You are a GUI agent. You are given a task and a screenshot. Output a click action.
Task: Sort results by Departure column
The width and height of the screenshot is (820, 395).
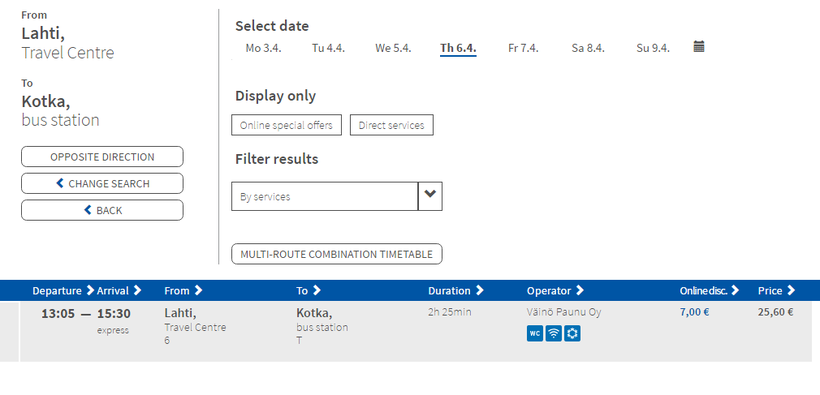pyautogui.click(x=63, y=290)
